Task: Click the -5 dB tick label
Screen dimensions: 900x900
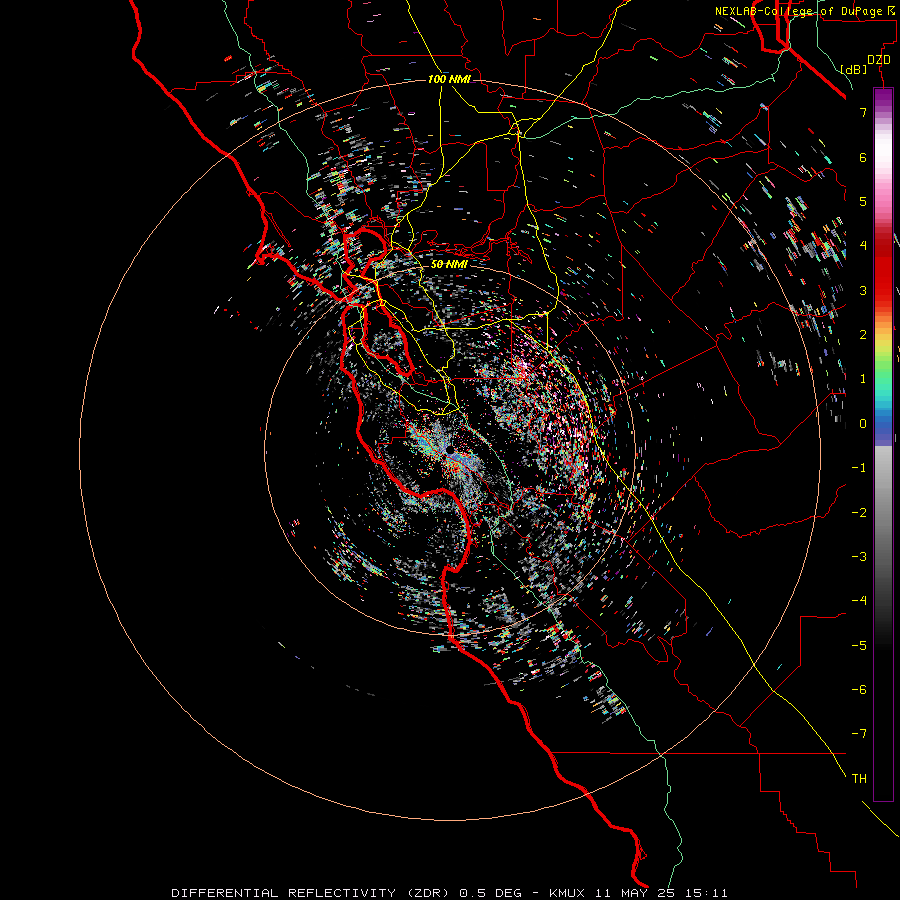Action: (859, 646)
